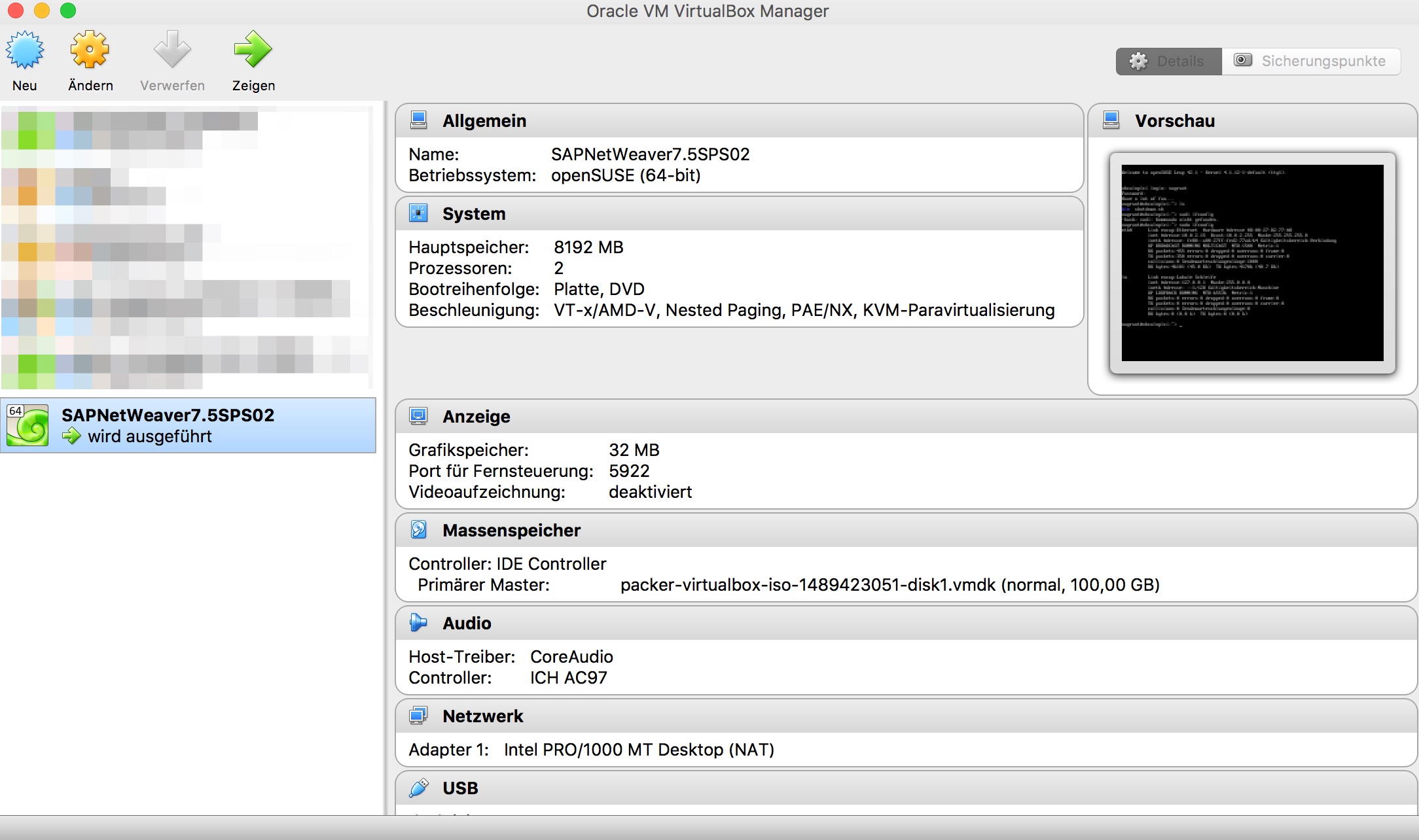The image size is (1419, 840).
Task: Click the System section chip icon
Action: [418, 213]
